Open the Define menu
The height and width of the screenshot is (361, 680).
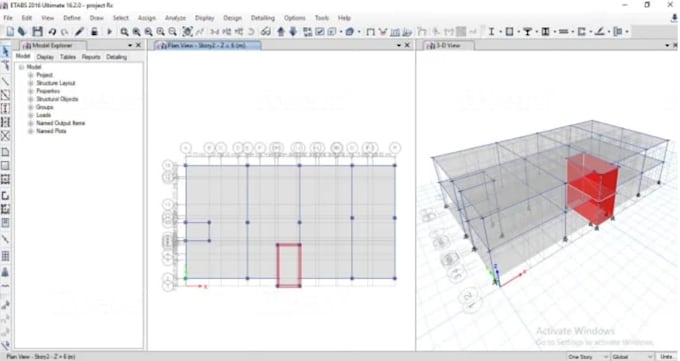pos(72,18)
